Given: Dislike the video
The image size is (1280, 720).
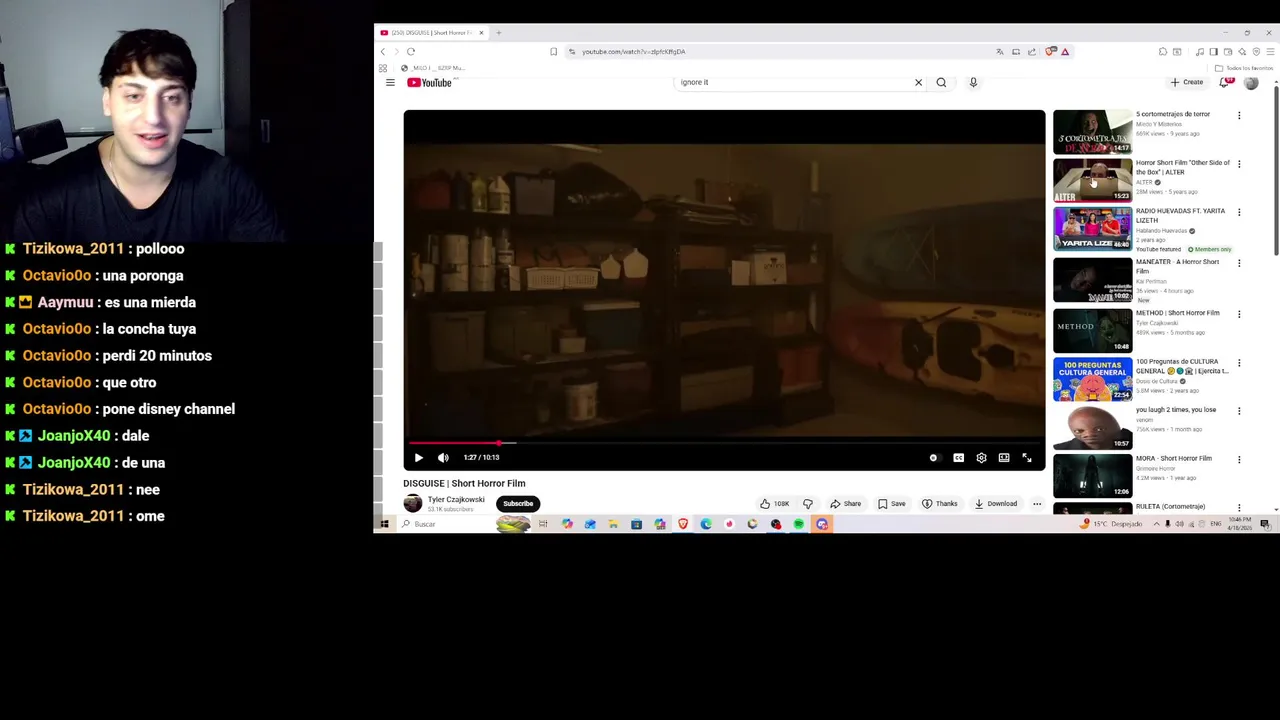Looking at the screenshot, I should pyautogui.click(x=808, y=504).
